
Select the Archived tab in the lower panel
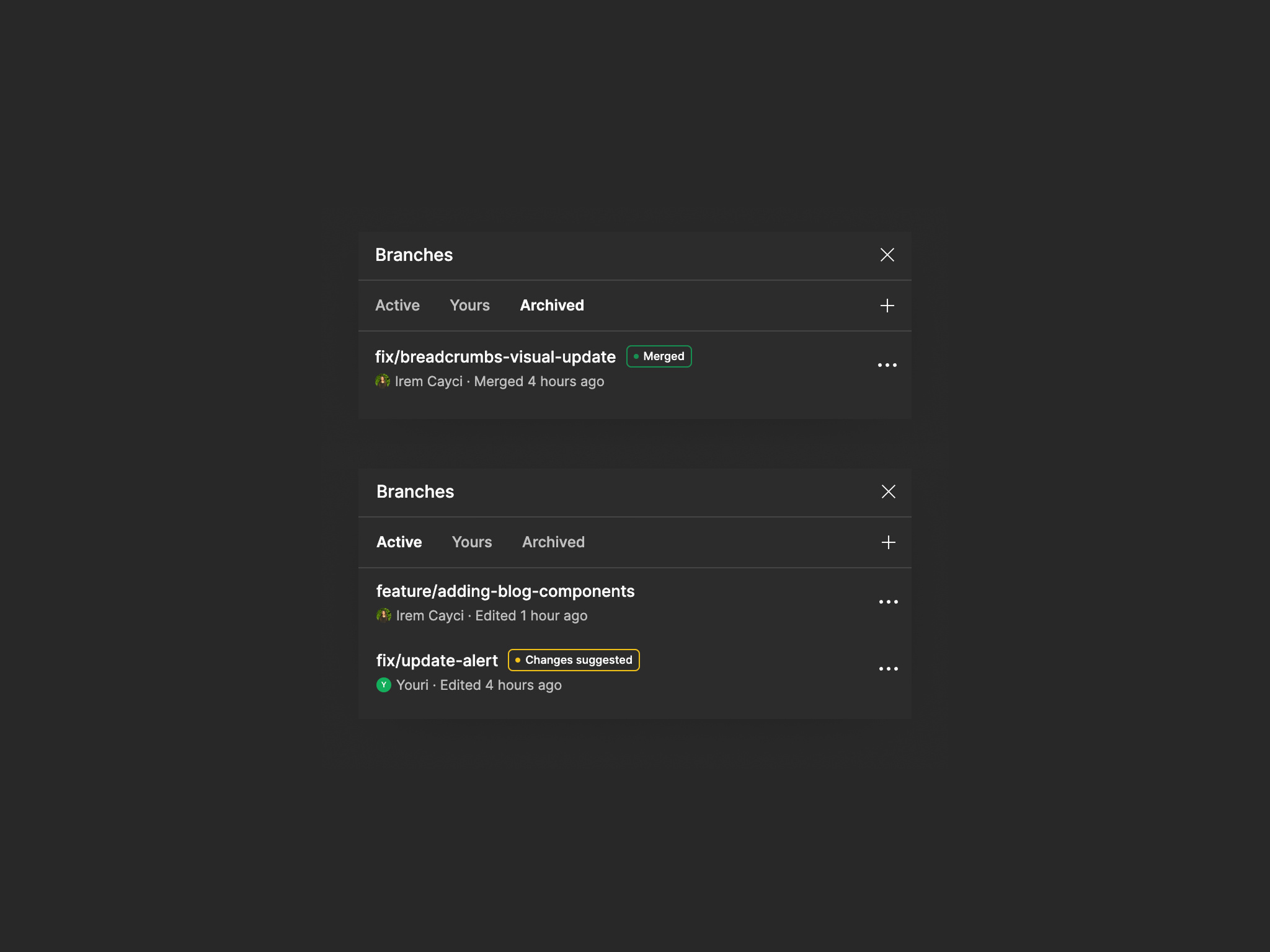pyautogui.click(x=553, y=542)
